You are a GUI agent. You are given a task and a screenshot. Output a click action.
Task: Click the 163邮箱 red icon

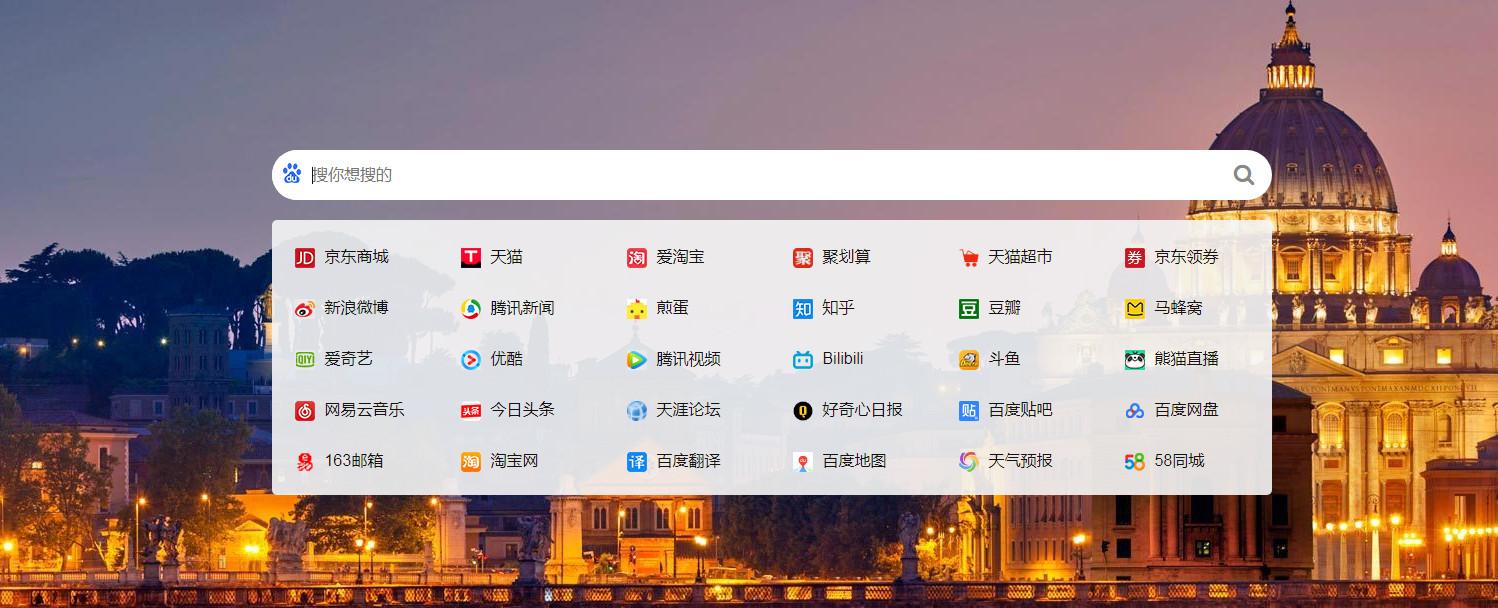coord(305,462)
